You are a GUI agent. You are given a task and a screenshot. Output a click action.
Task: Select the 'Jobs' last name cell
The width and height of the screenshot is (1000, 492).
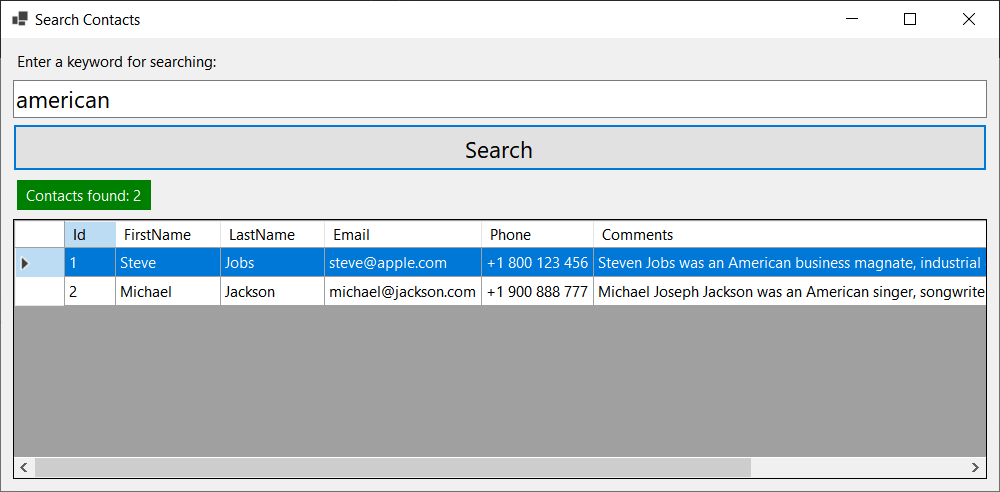(273, 262)
